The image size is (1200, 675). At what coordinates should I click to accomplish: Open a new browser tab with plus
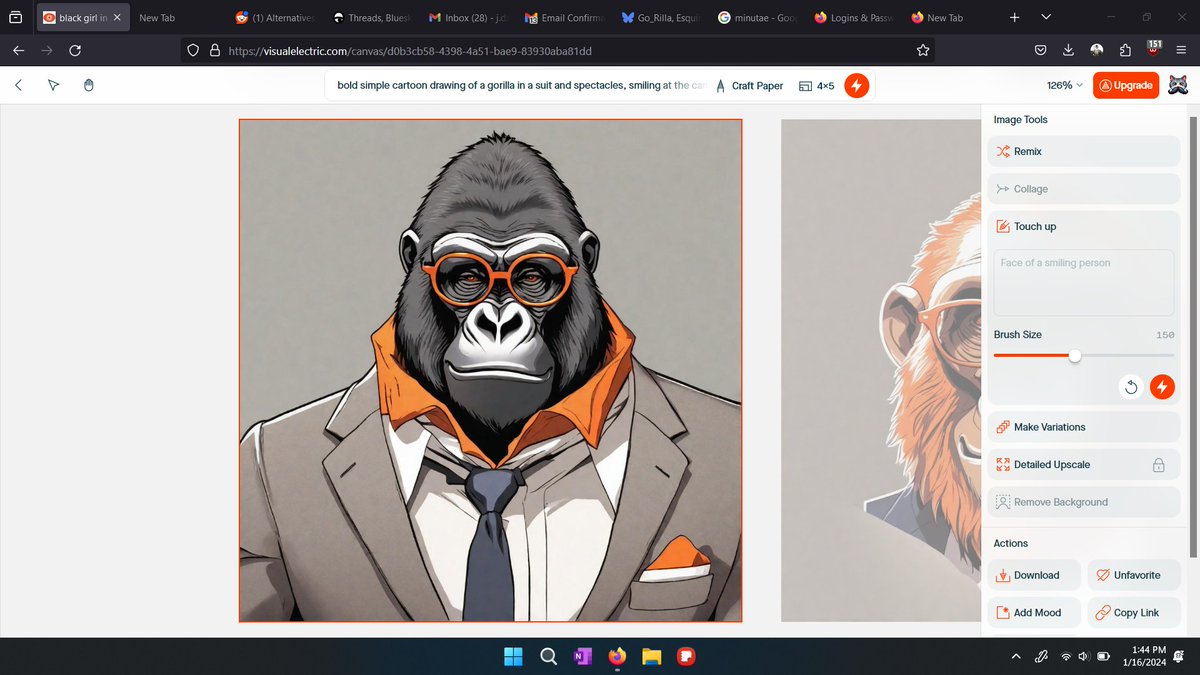point(1015,18)
